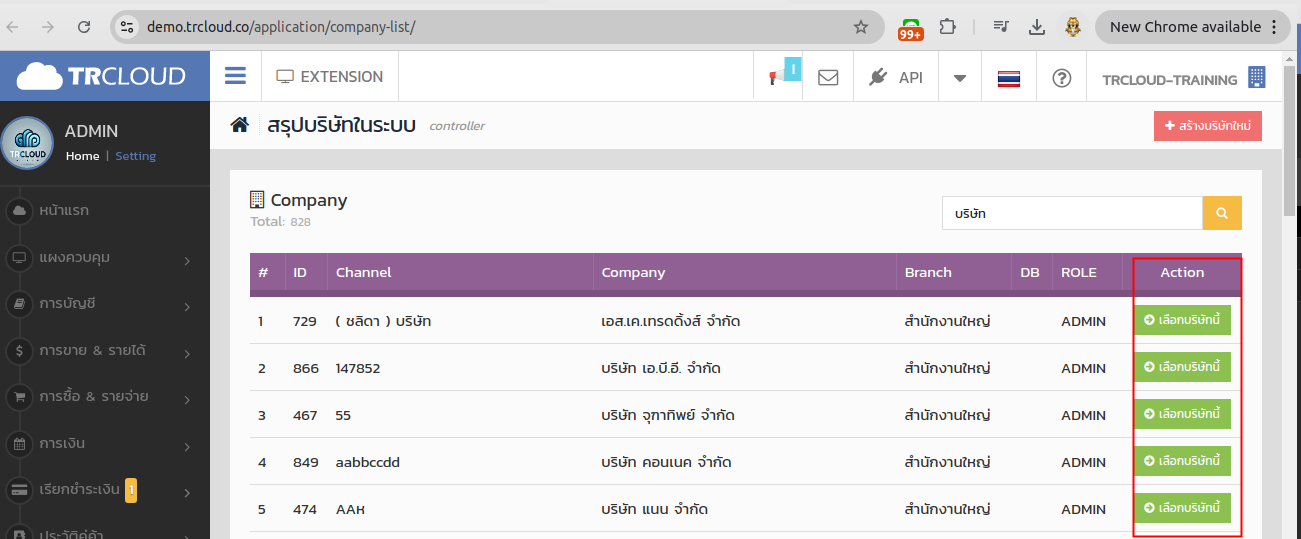Image resolution: width=1301 pixels, height=539 pixels.
Task: Bookmark page with the star icon
Action: (861, 27)
